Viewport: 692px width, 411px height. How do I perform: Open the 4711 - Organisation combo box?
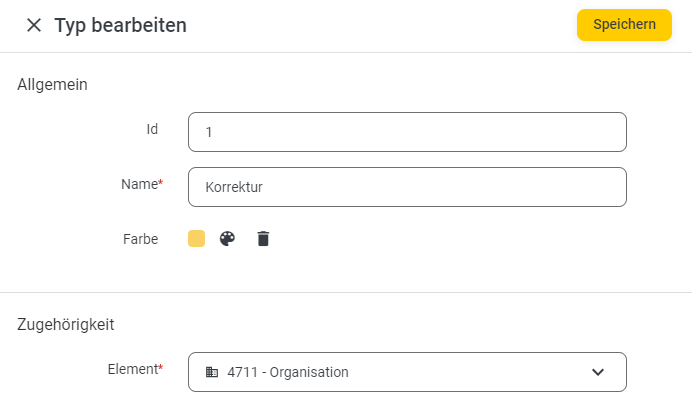point(407,372)
